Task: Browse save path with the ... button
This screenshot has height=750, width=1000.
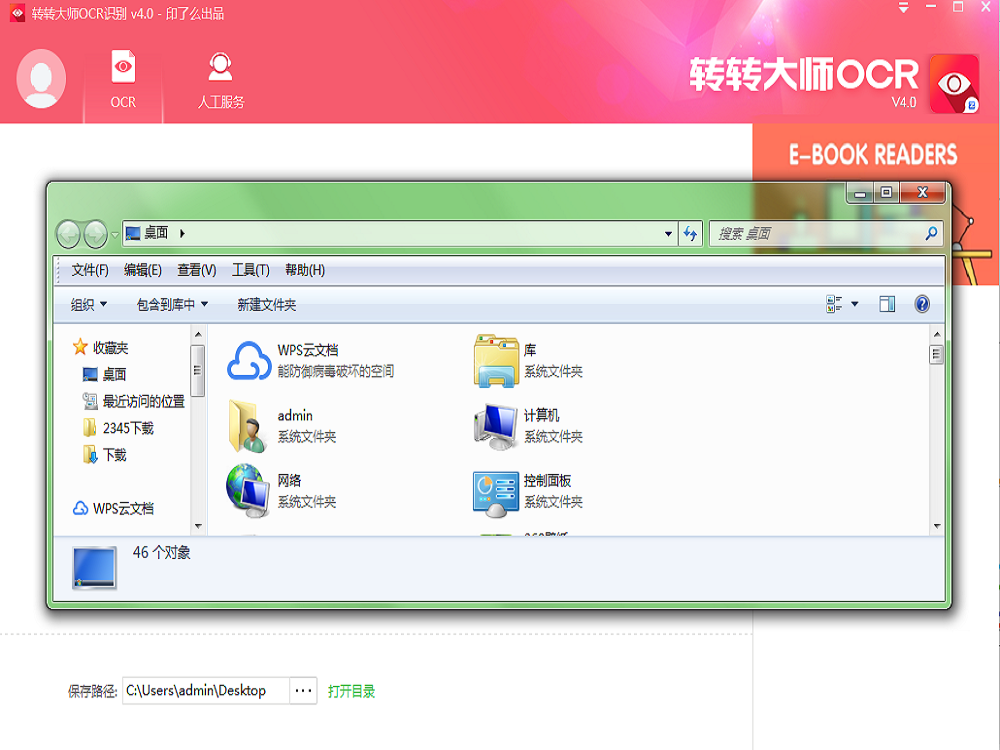Action: click(304, 691)
